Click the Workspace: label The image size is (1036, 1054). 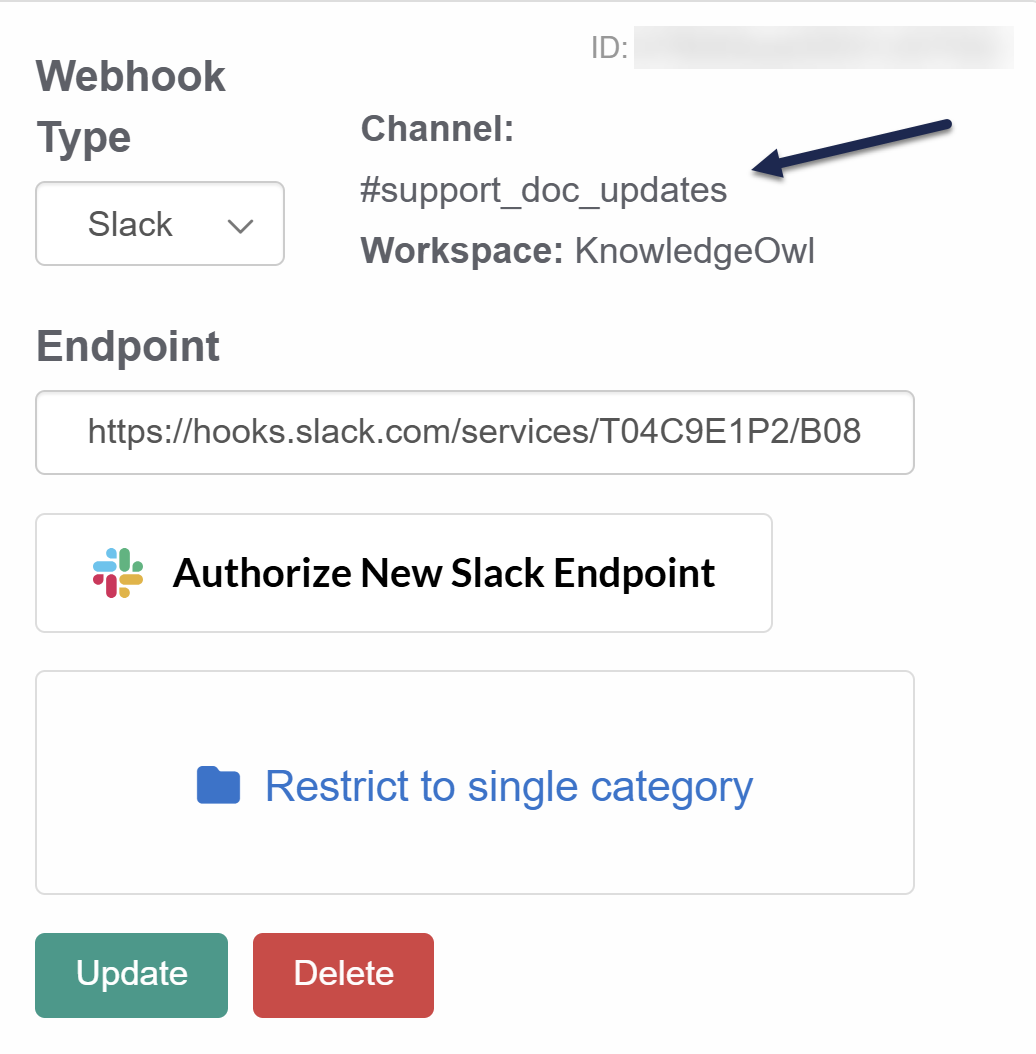pos(463,251)
